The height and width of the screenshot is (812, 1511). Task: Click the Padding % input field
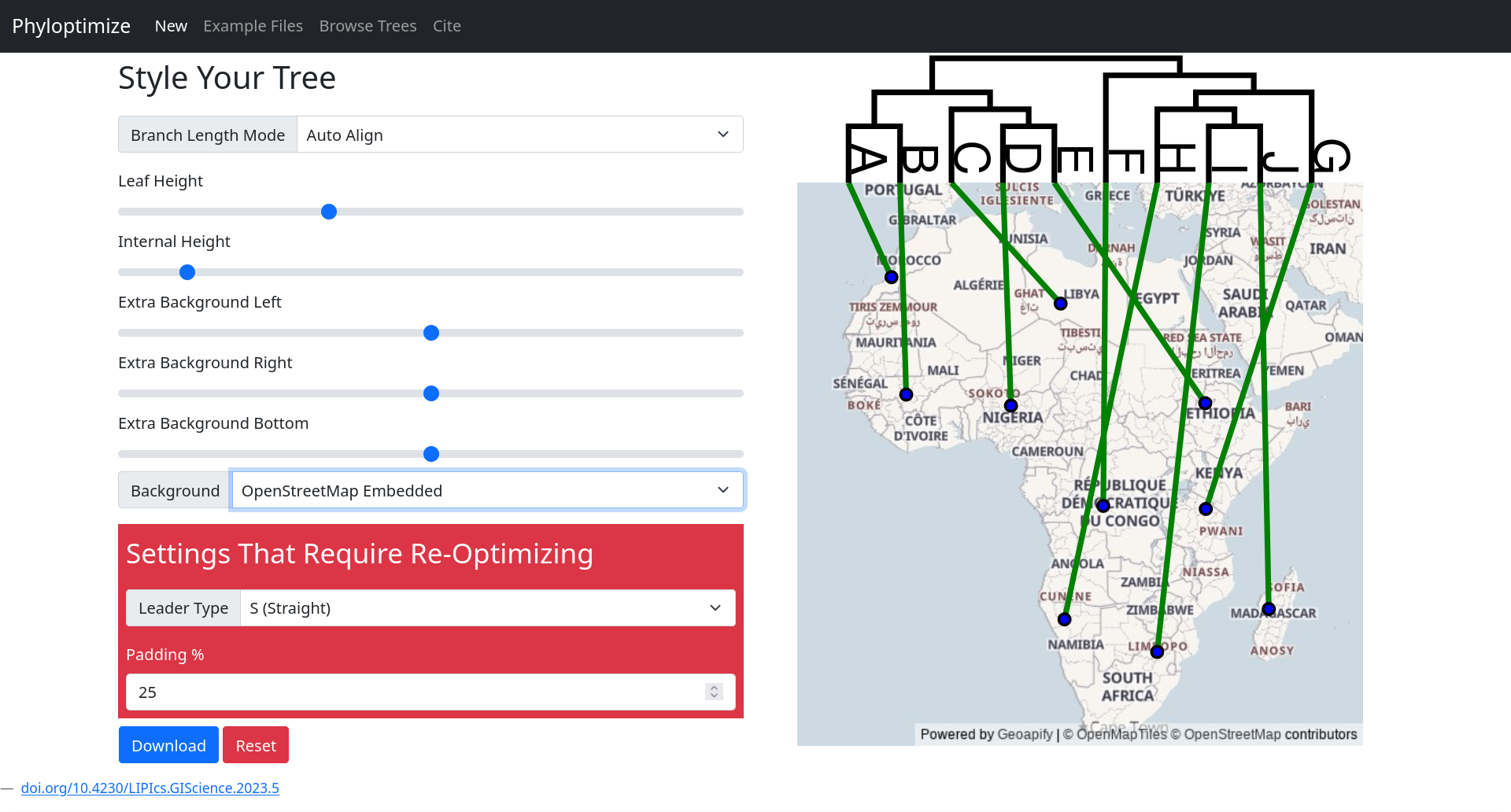coord(430,692)
